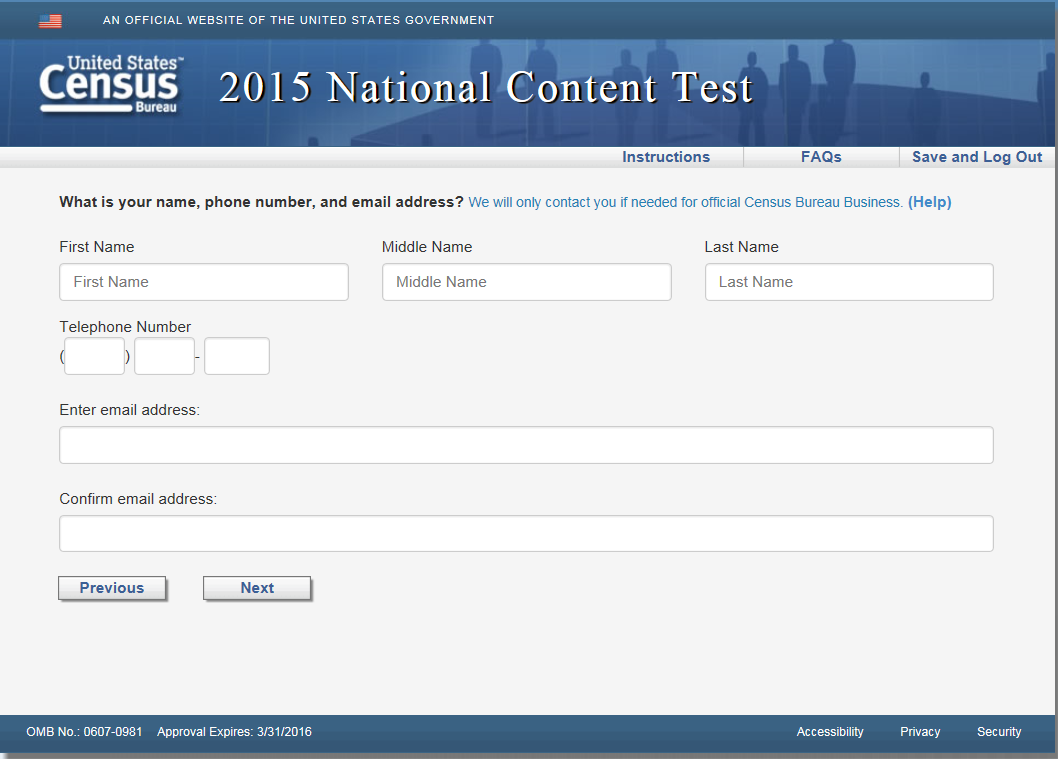
Task: Go back with the Previous button
Action: 112,588
